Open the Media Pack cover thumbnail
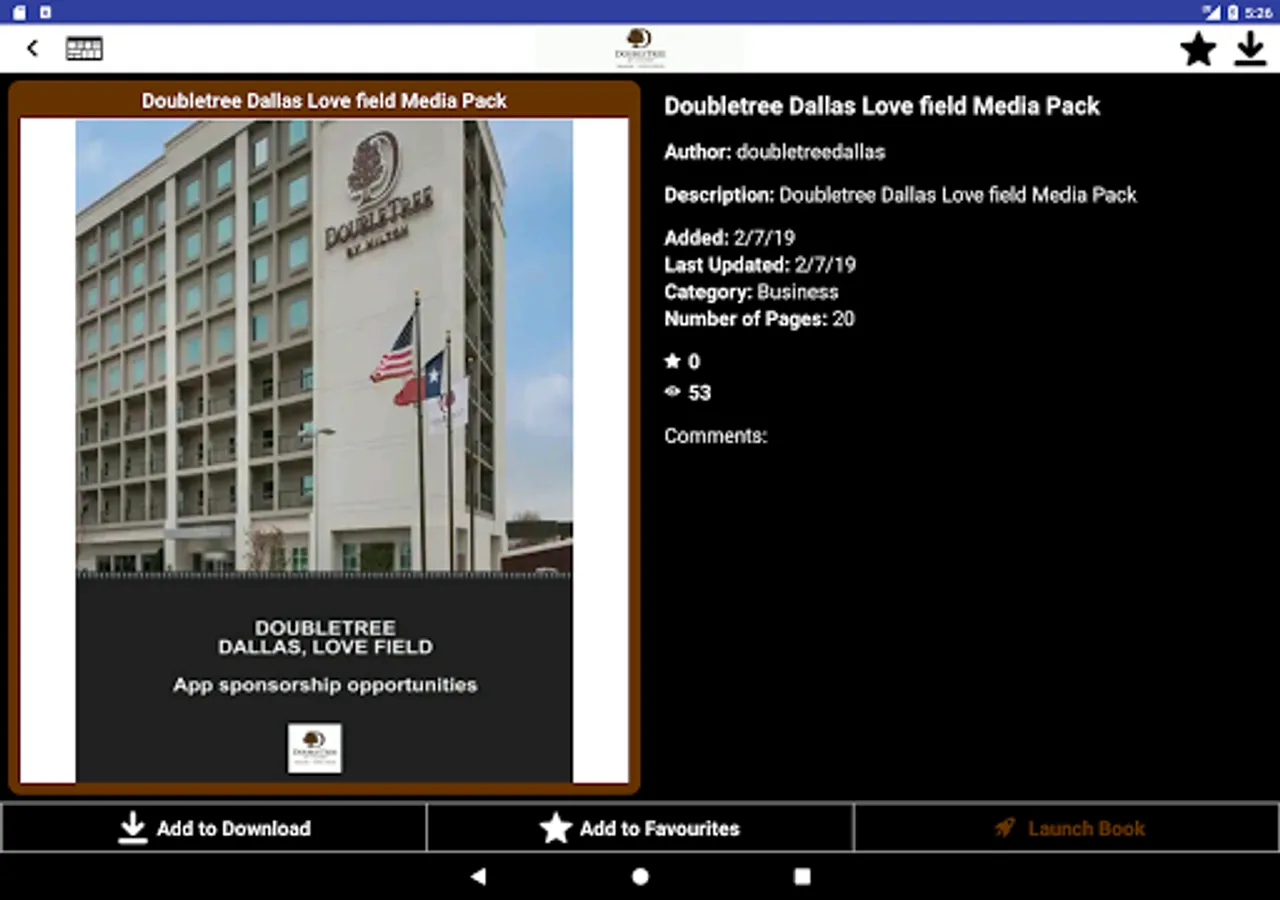1280x900 pixels. pos(325,451)
